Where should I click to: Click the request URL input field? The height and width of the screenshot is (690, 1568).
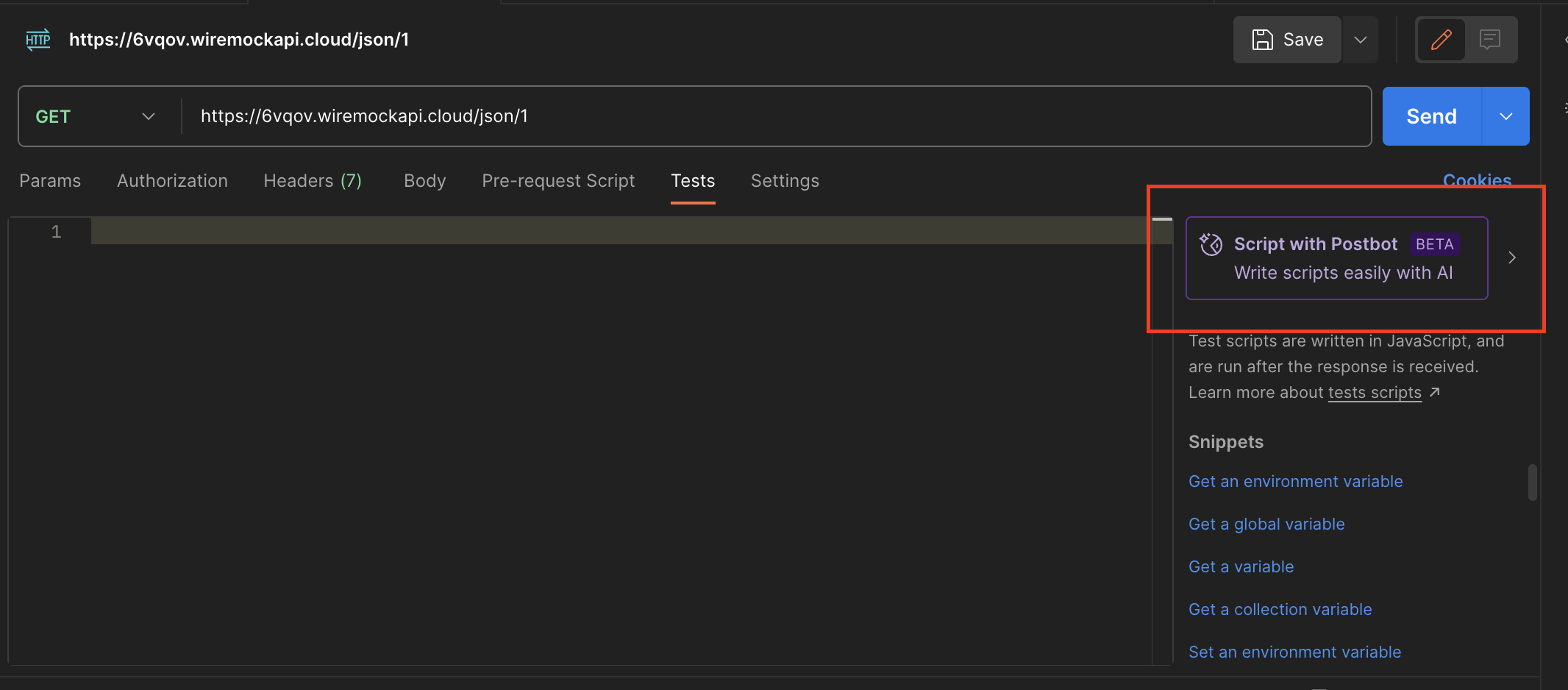[x=776, y=116]
